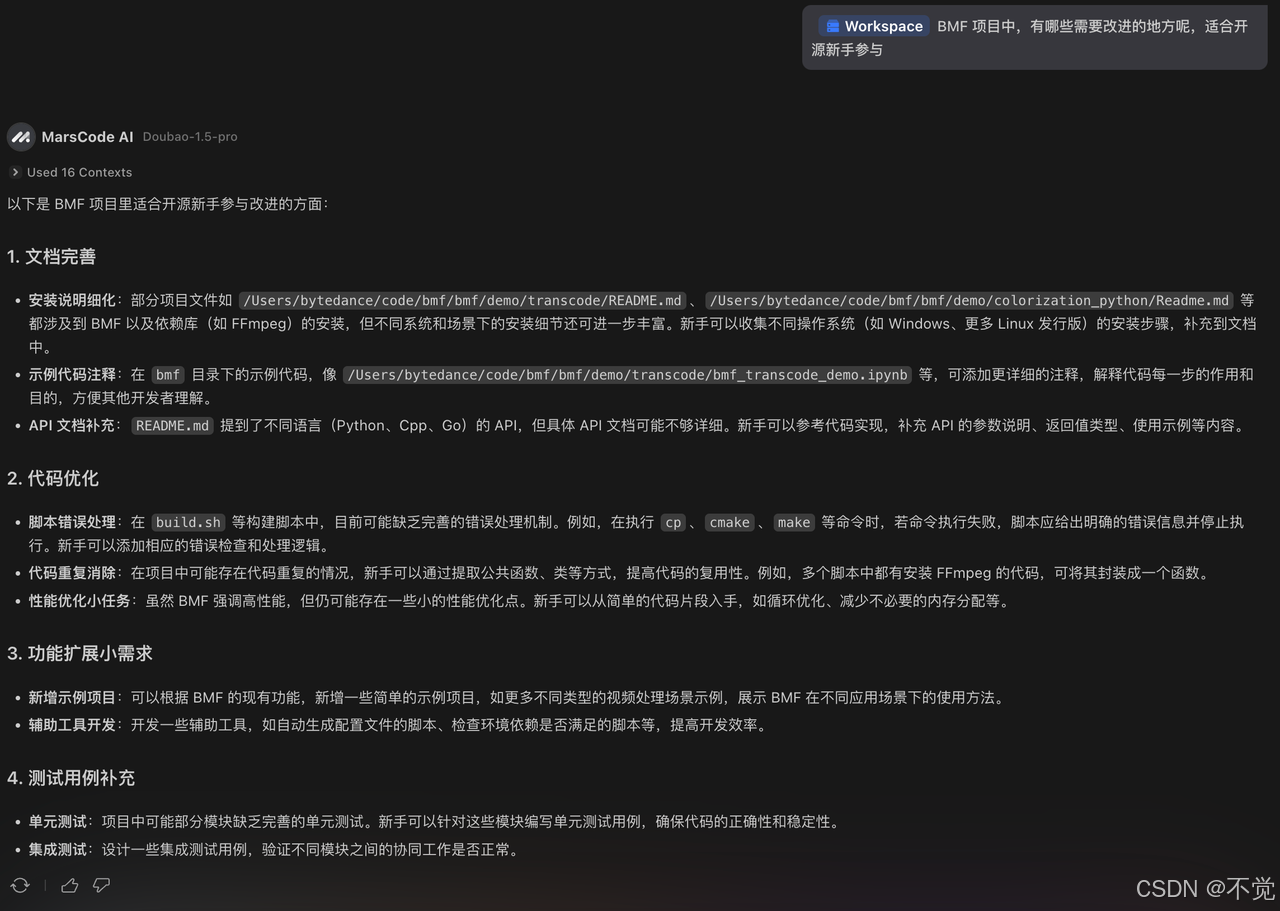The image size is (1280, 911).
Task: Click the regenerate response icon
Action: pos(20,885)
